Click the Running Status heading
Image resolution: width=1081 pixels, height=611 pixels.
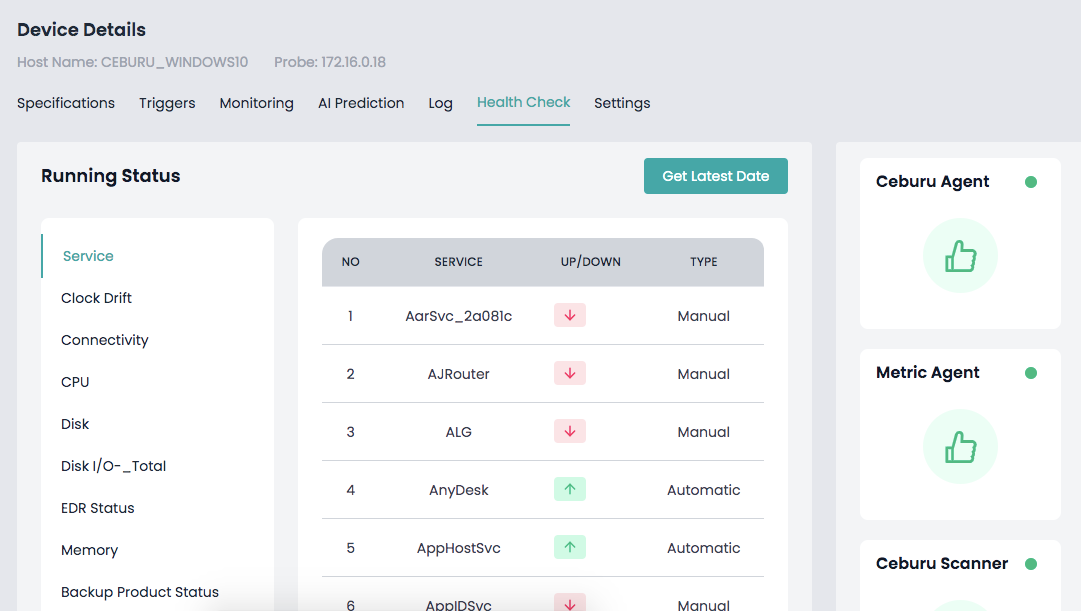pyautogui.click(x=110, y=176)
